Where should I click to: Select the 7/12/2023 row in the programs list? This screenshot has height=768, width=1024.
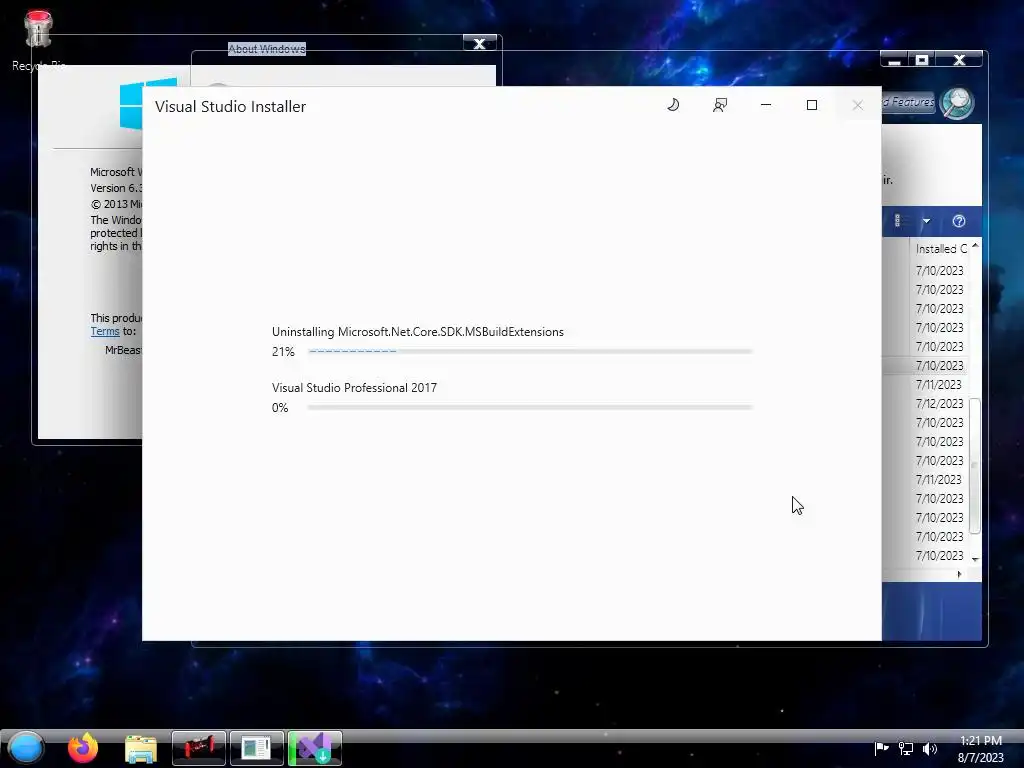click(x=939, y=404)
